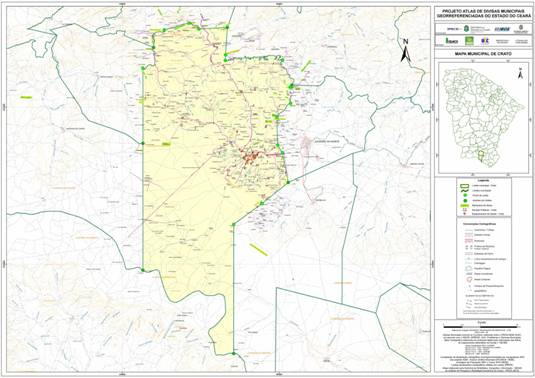Click the purple logo in the second logo row
The height and width of the screenshot is (378, 535).
(485, 41)
